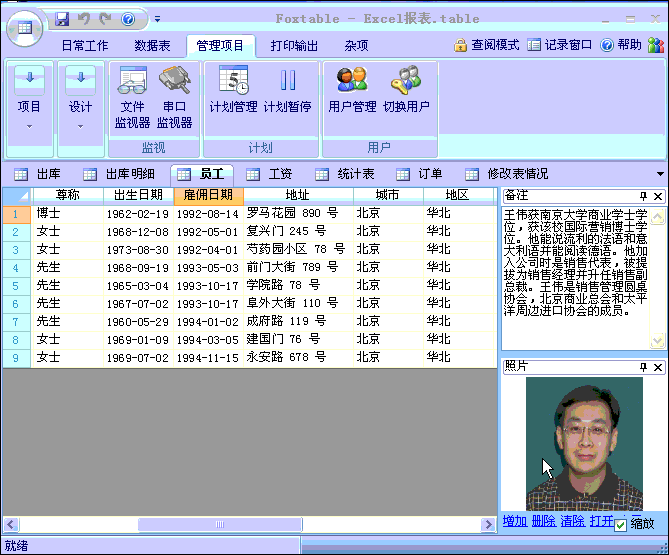Open the 记录窗口 record window

click(559, 45)
